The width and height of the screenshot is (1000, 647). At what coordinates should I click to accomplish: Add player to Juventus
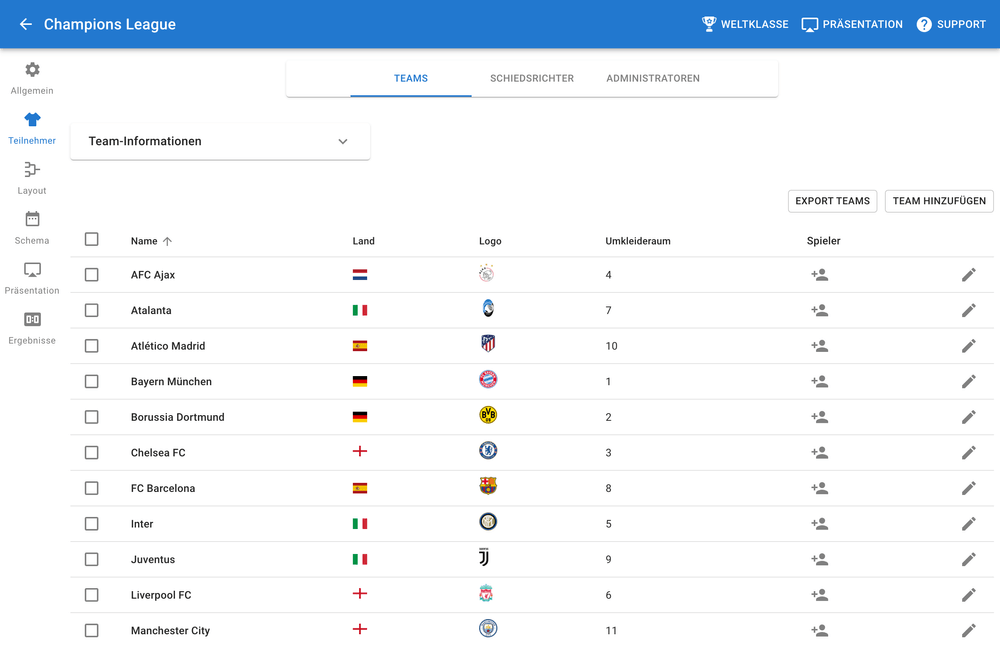click(820, 560)
